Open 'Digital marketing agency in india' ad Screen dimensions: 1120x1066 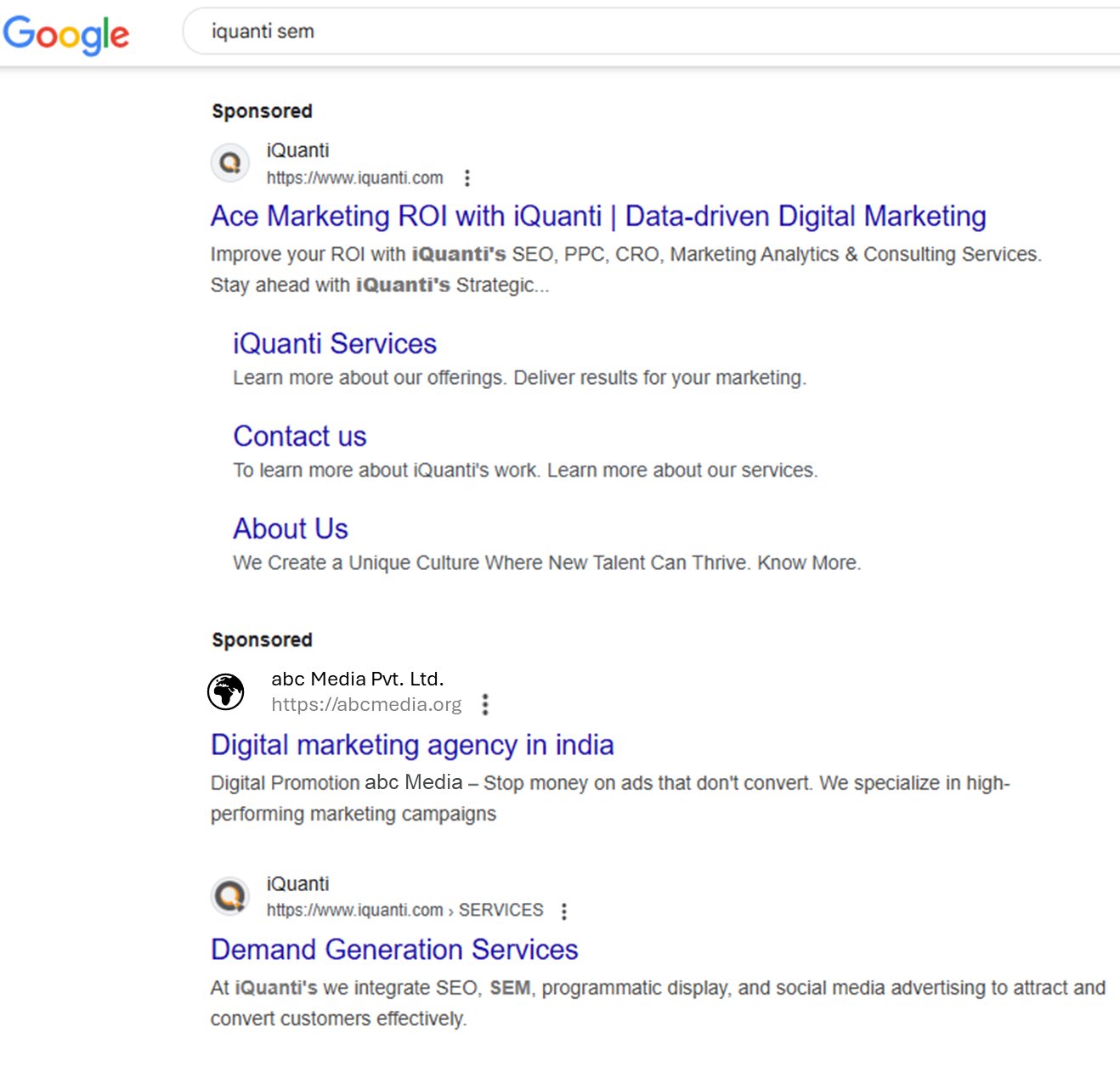412,745
